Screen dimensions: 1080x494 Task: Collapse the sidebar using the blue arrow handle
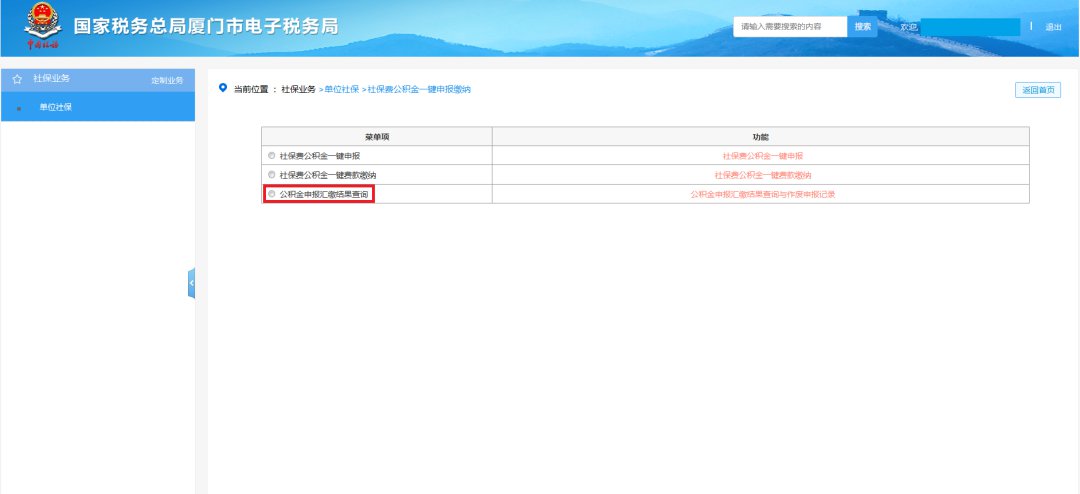point(191,283)
